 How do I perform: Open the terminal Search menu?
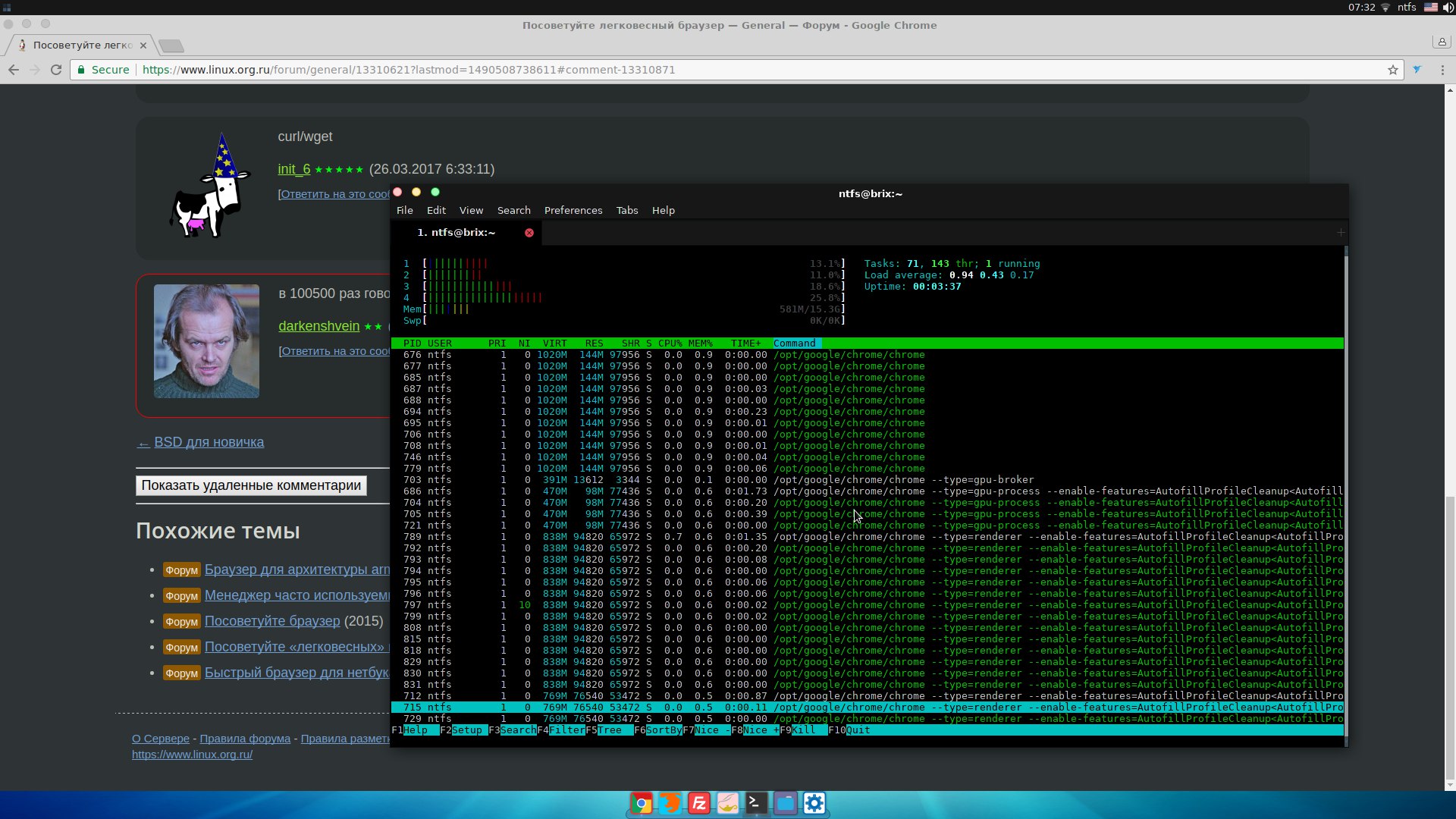coord(514,211)
